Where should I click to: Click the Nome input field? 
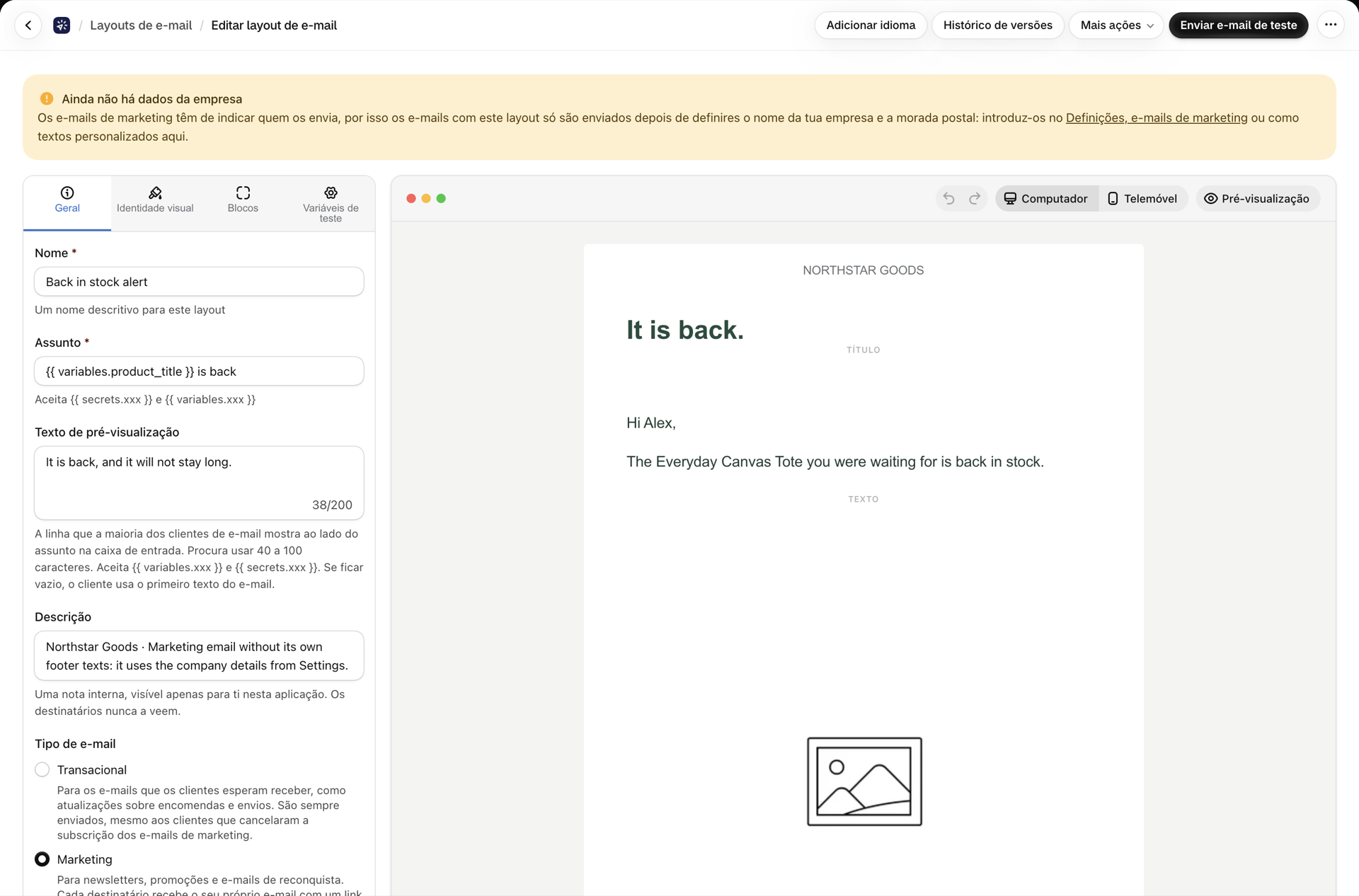pos(199,282)
